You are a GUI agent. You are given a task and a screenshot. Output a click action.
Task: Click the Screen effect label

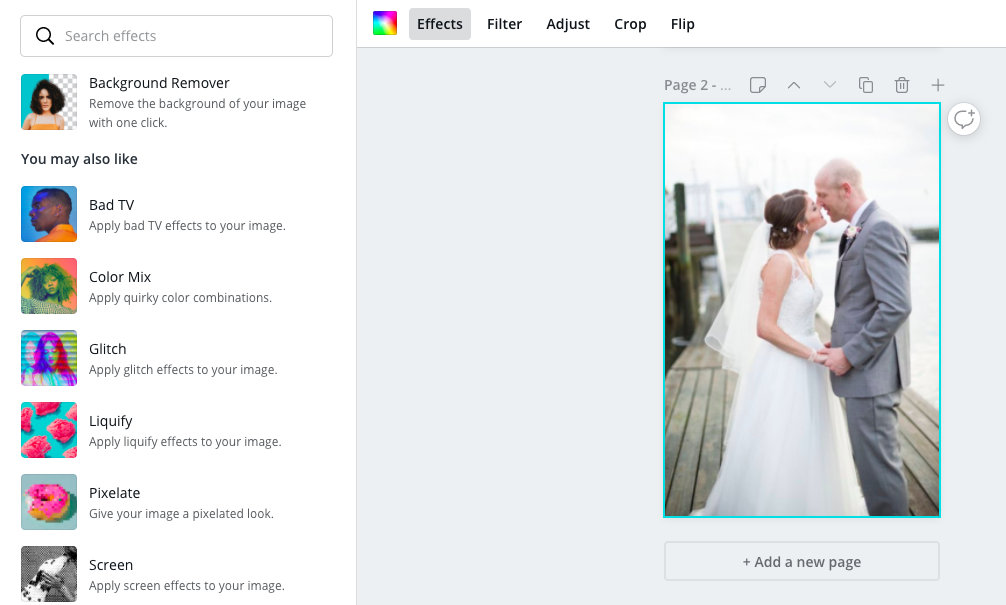click(x=111, y=565)
